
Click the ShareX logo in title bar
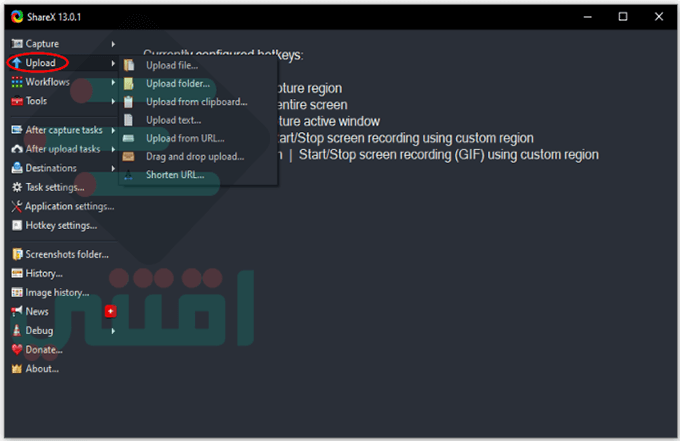click(x=17, y=16)
